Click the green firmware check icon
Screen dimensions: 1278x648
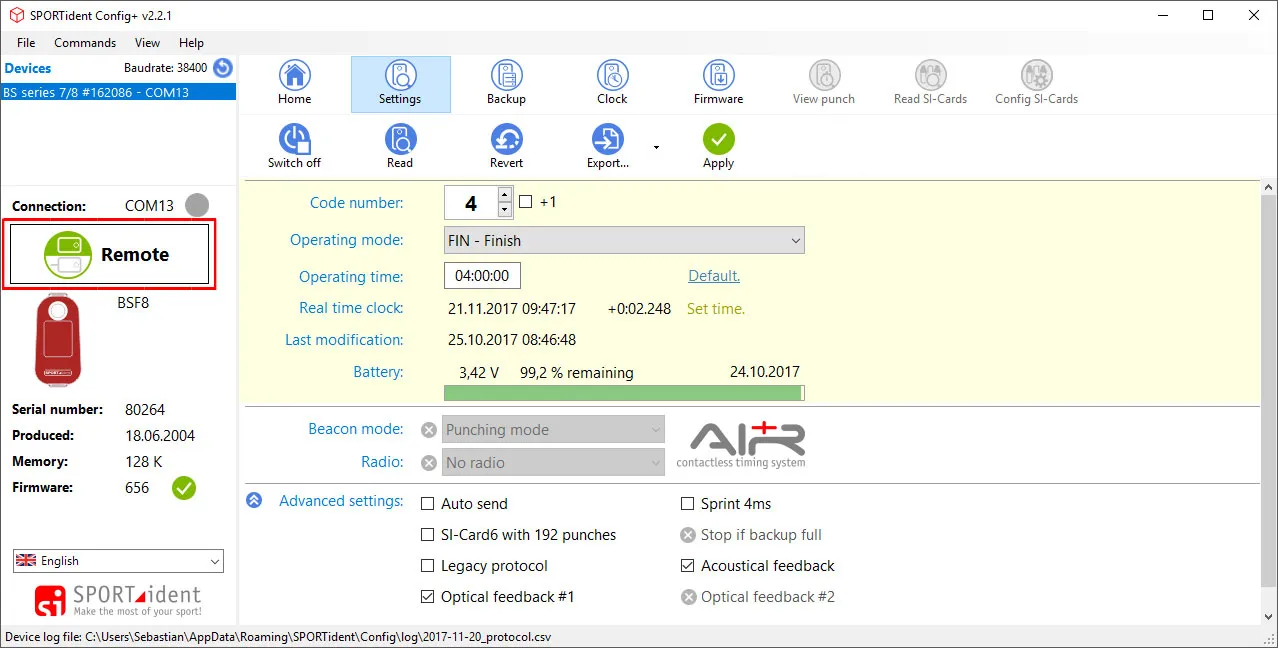coord(184,488)
